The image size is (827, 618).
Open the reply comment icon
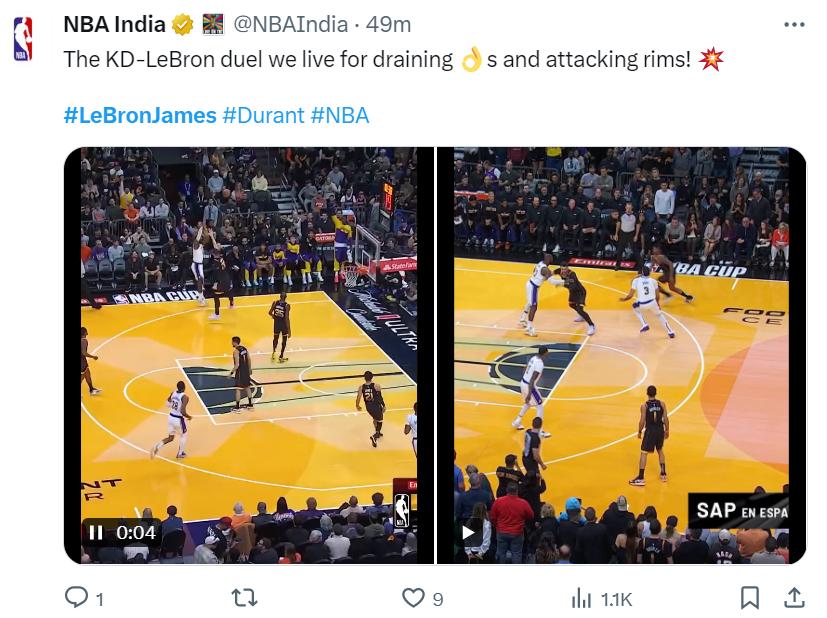(76, 597)
